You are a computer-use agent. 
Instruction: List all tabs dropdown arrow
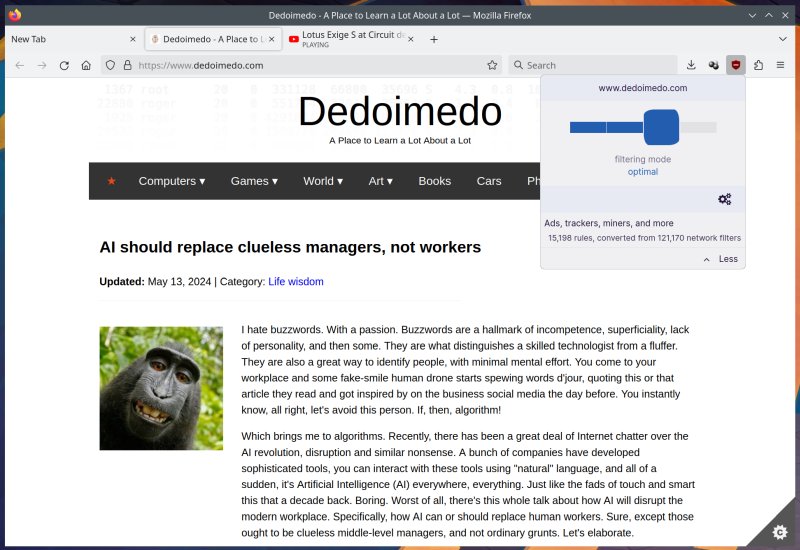(x=783, y=39)
